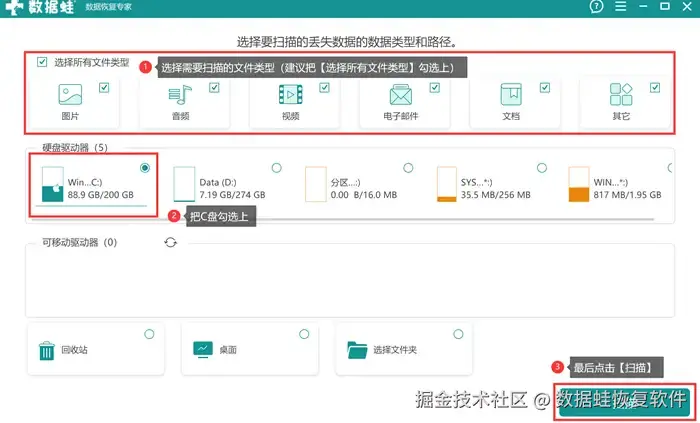Select the SYS drive radio button
700x423 pixels.
pos(542,168)
